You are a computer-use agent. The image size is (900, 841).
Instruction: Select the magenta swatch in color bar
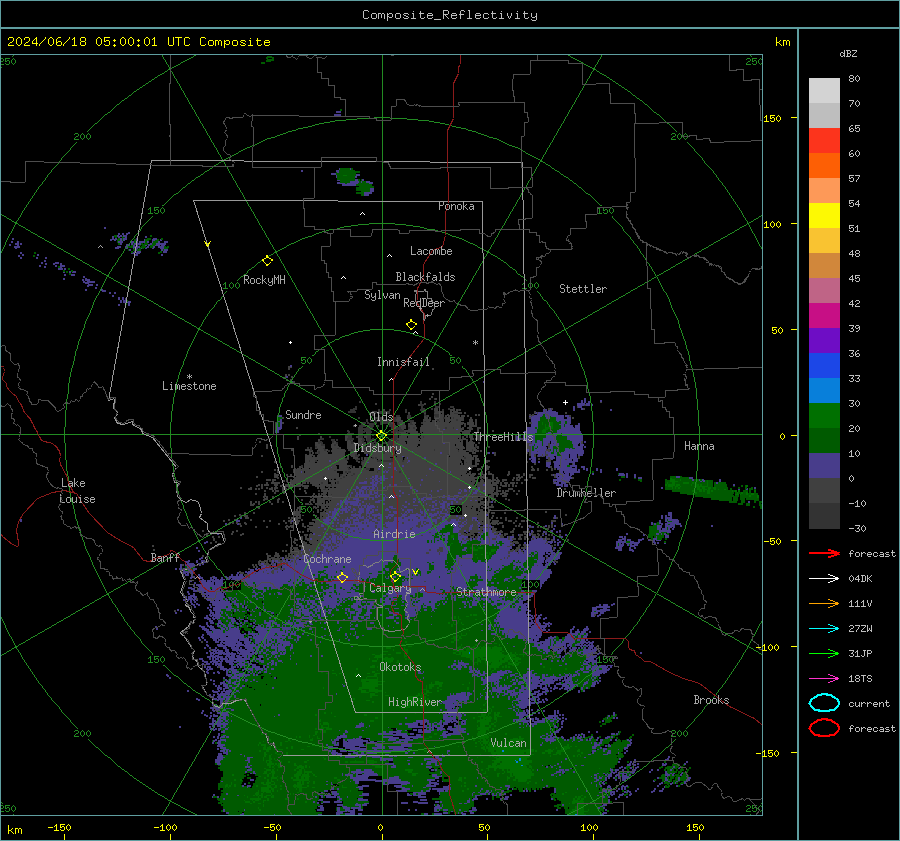(x=824, y=316)
